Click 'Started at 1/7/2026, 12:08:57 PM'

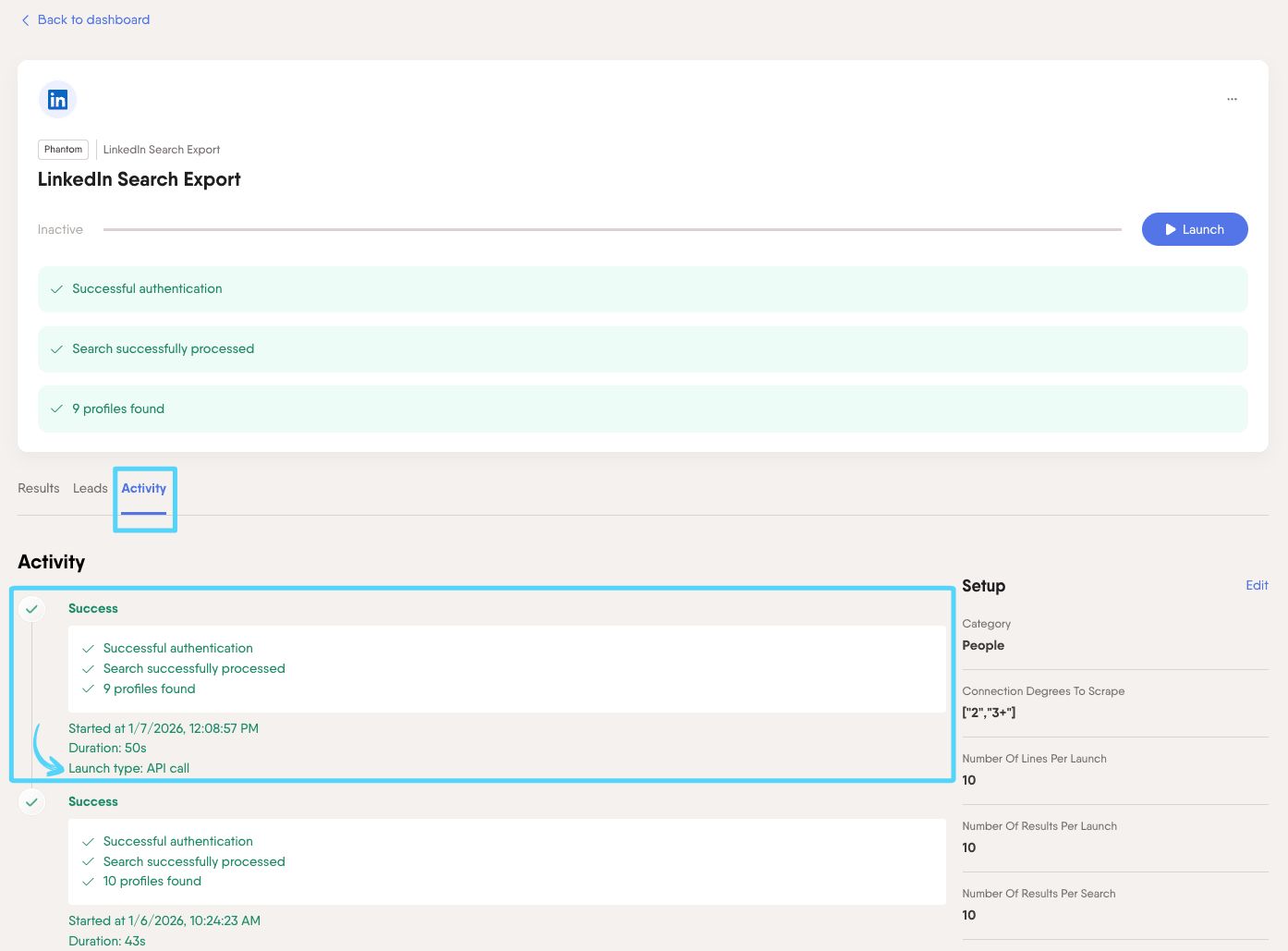pyautogui.click(x=164, y=728)
